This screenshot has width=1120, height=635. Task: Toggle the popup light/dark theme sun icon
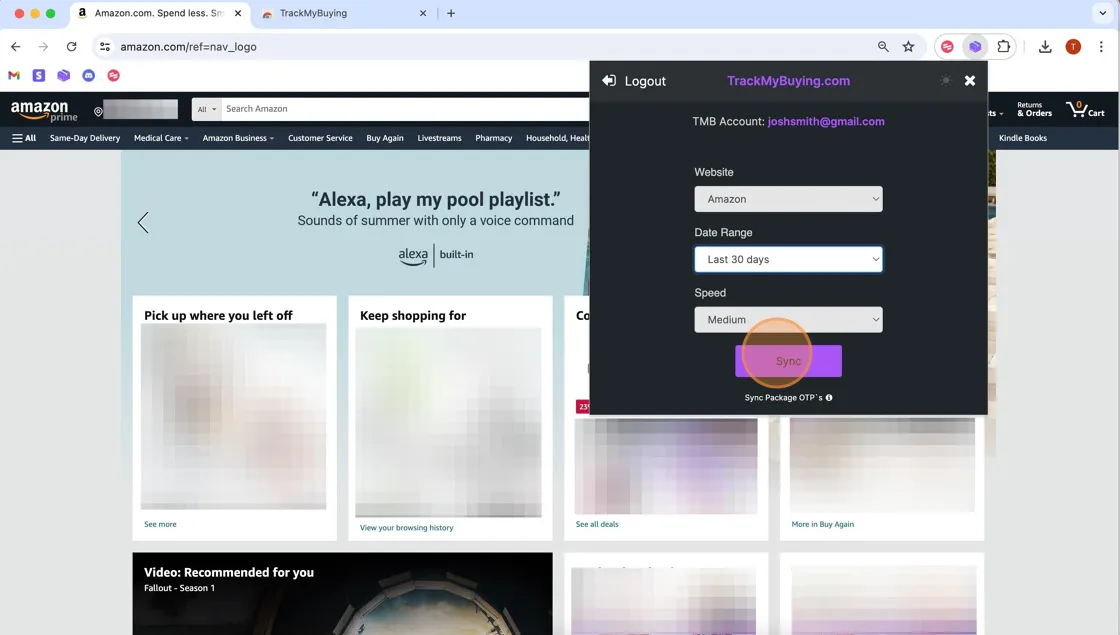tap(946, 81)
